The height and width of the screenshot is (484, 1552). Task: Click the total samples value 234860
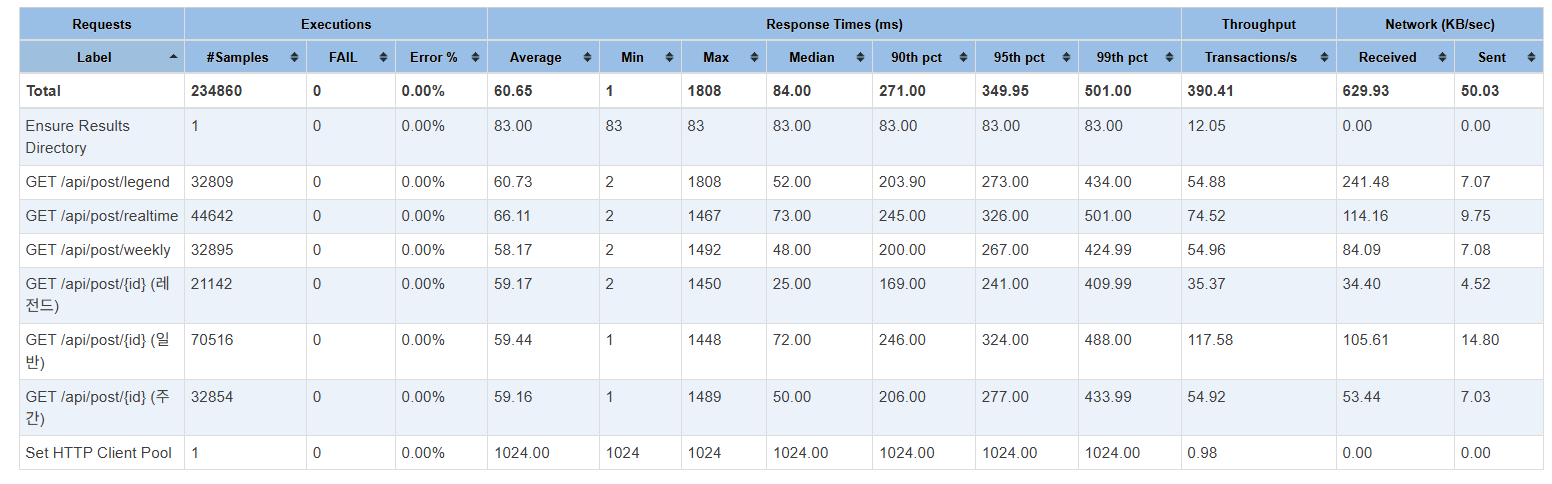[216, 91]
